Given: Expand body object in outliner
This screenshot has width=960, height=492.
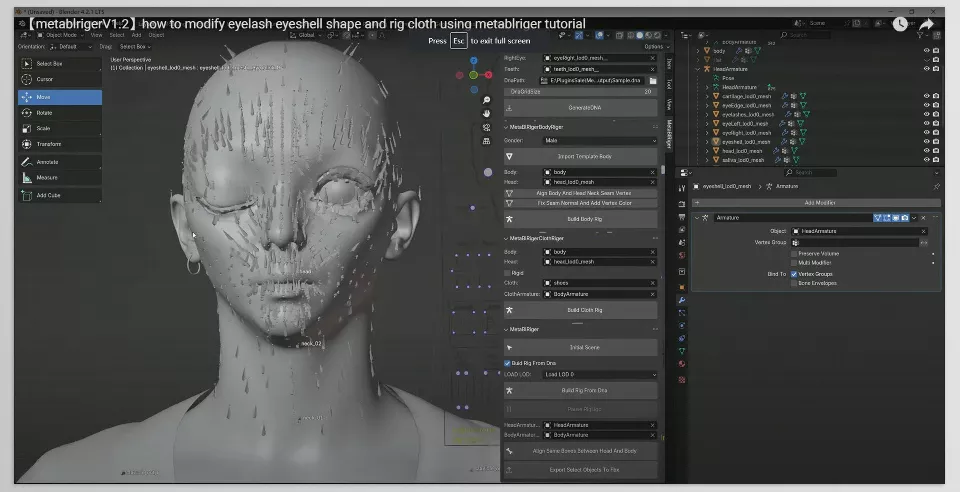Looking at the screenshot, I should pos(698,51).
